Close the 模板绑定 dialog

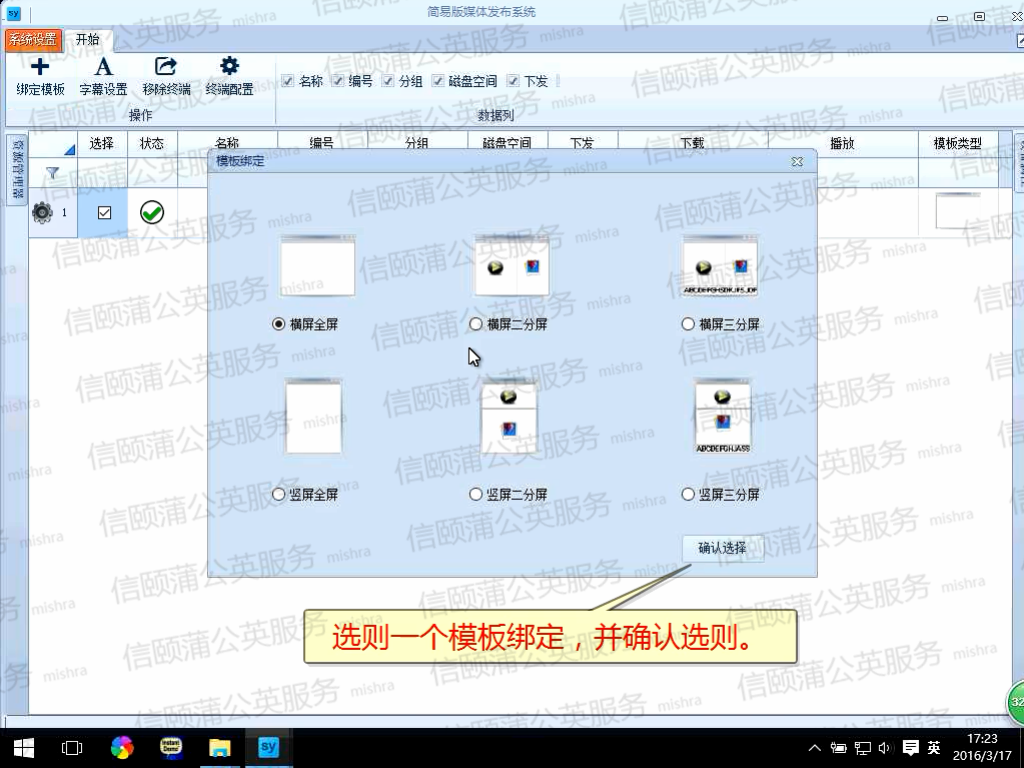797,161
